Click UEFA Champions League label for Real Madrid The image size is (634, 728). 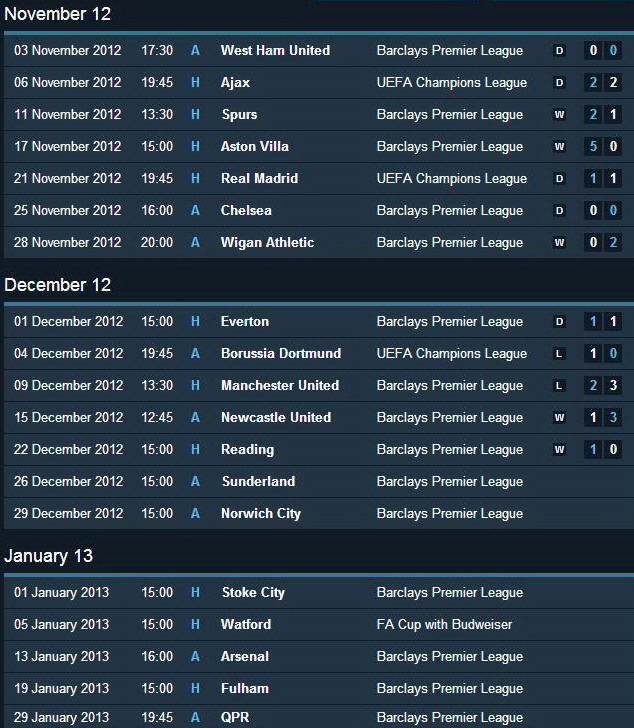click(452, 179)
